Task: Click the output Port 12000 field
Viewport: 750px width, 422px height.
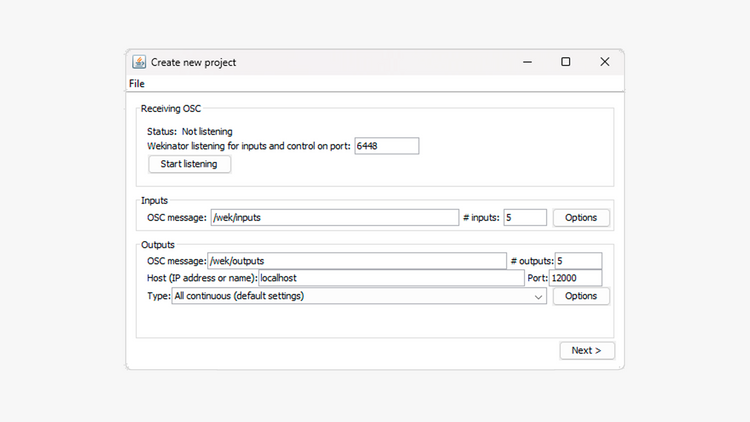Action: point(575,278)
